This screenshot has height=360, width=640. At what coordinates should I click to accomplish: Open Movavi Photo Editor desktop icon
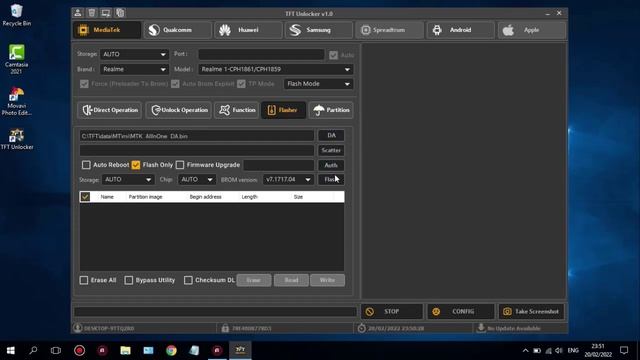point(16,101)
